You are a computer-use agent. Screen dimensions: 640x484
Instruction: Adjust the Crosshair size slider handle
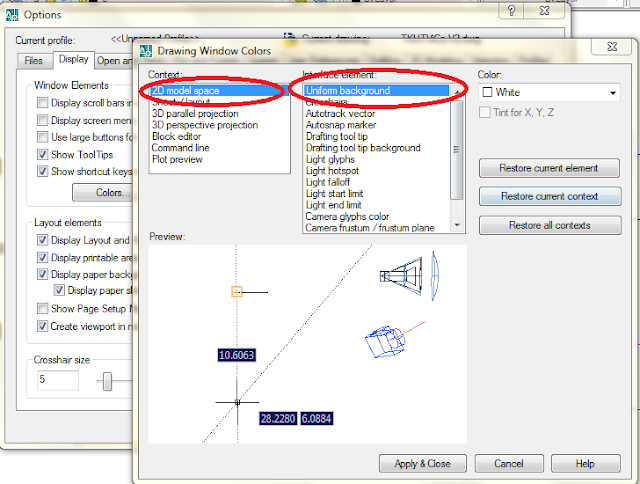click(x=107, y=381)
